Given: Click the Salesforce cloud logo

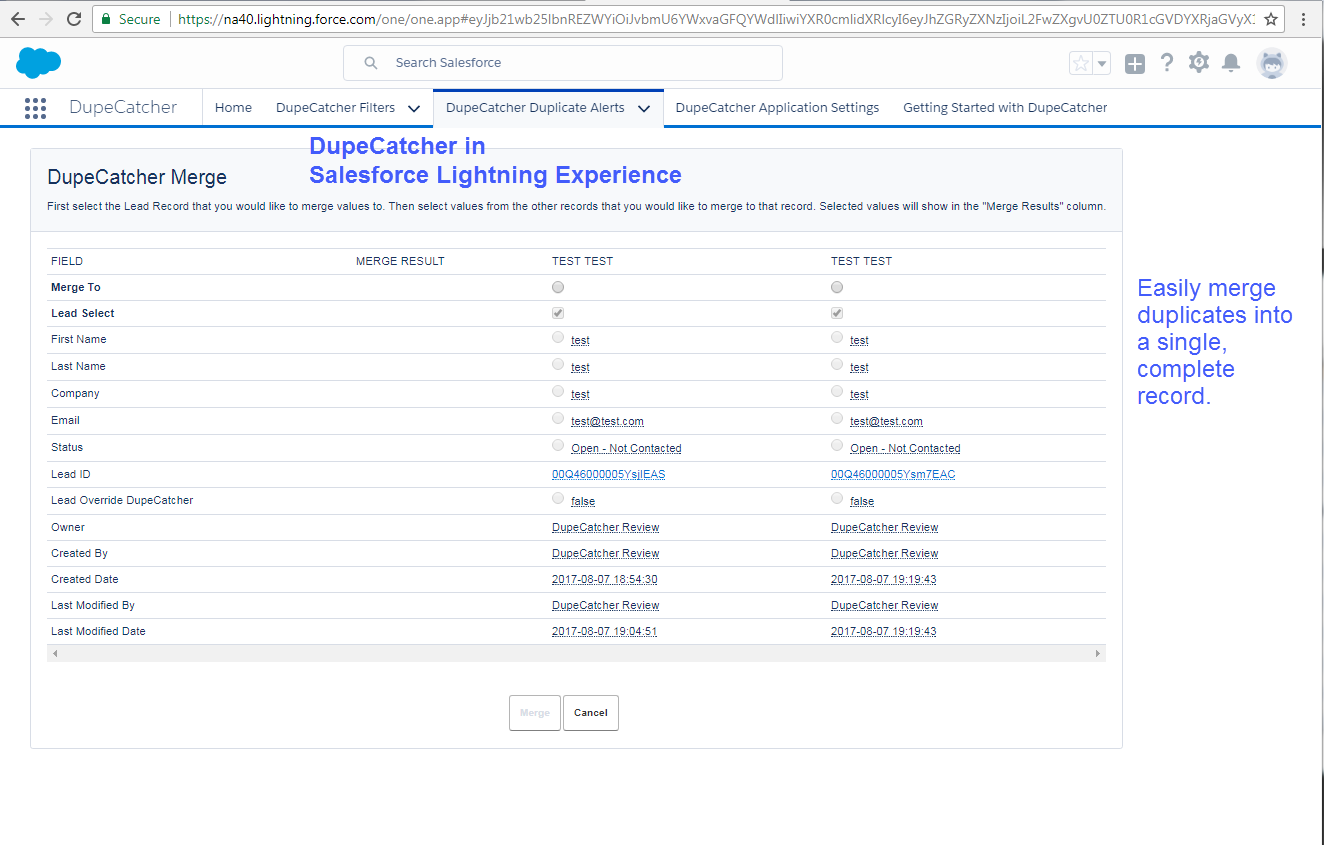Looking at the screenshot, I should (39, 63).
